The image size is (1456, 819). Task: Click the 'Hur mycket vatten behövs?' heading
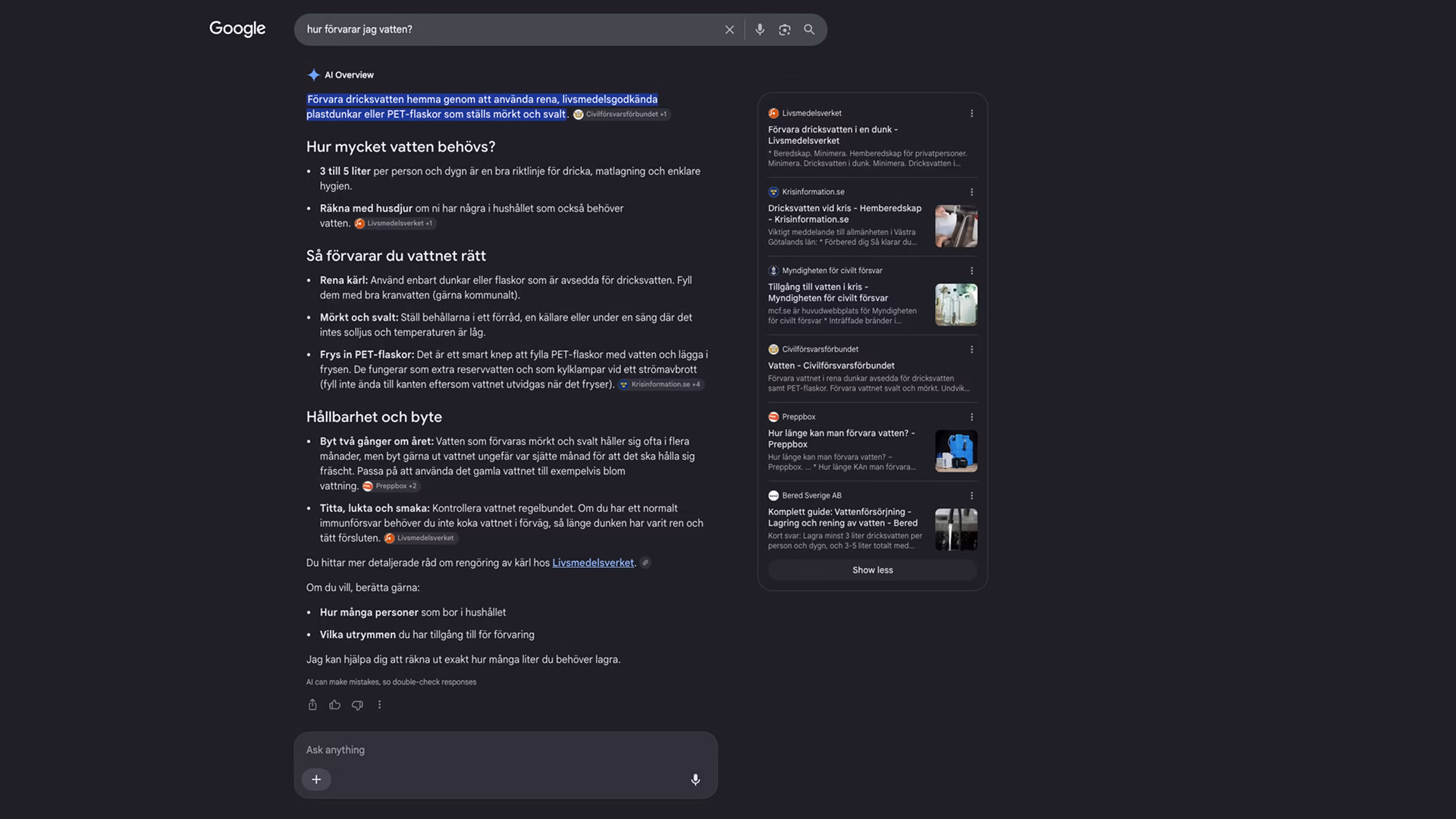pos(400,147)
